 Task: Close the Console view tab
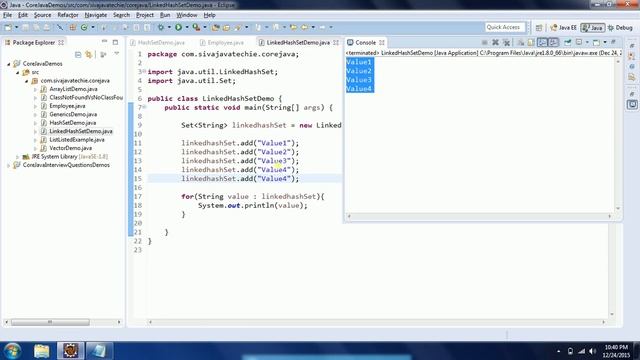pyautogui.click(x=382, y=42)
